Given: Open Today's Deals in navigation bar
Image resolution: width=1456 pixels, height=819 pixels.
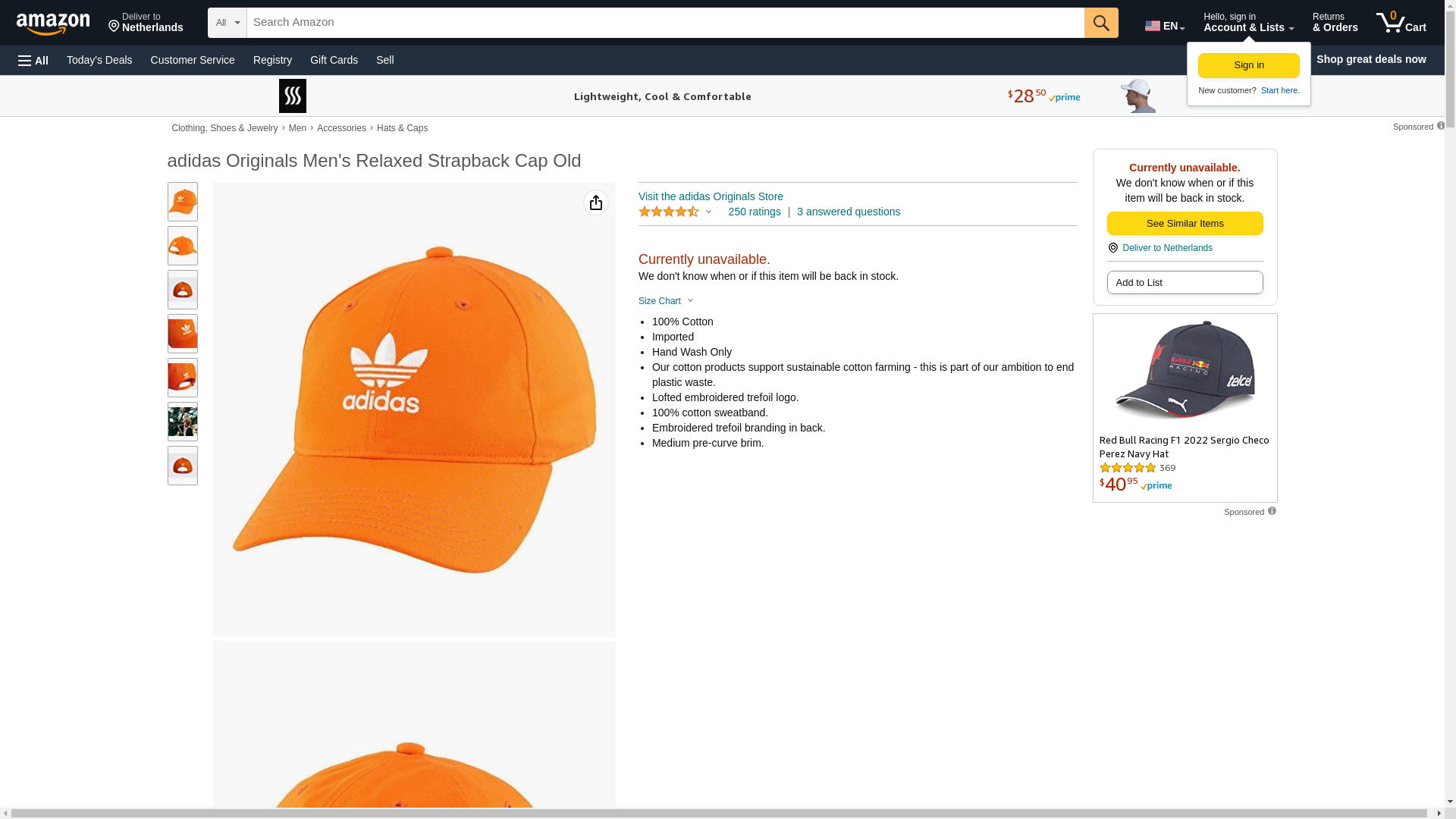Looking at the screenshot, I should pyautogui.click(x=99, y=60).
